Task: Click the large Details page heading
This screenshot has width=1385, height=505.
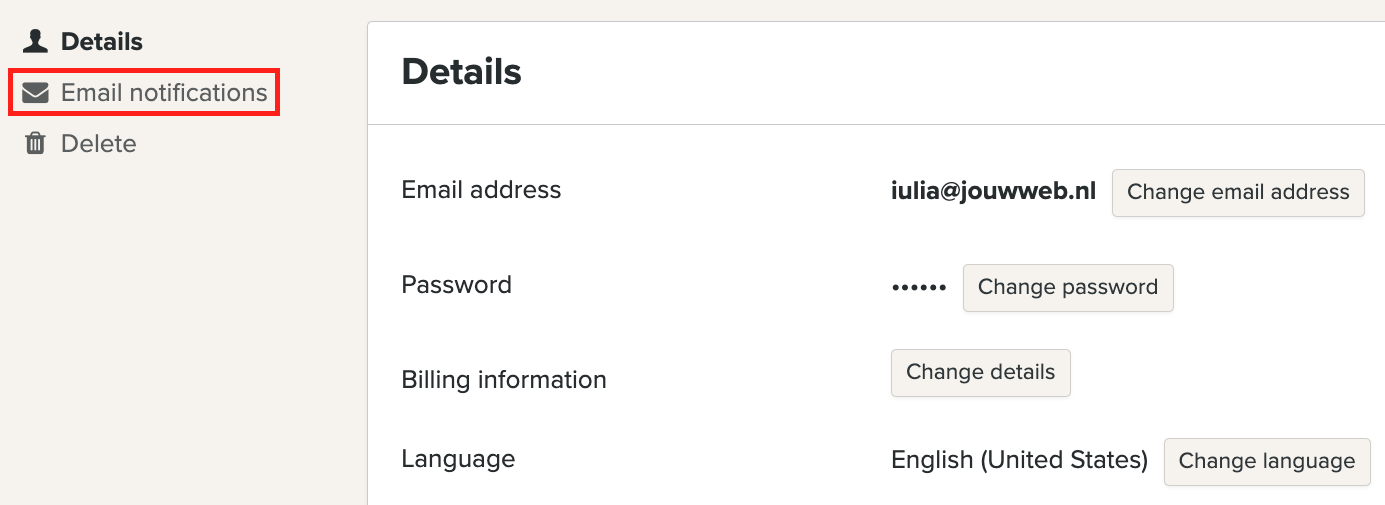Action: point(461,72)
